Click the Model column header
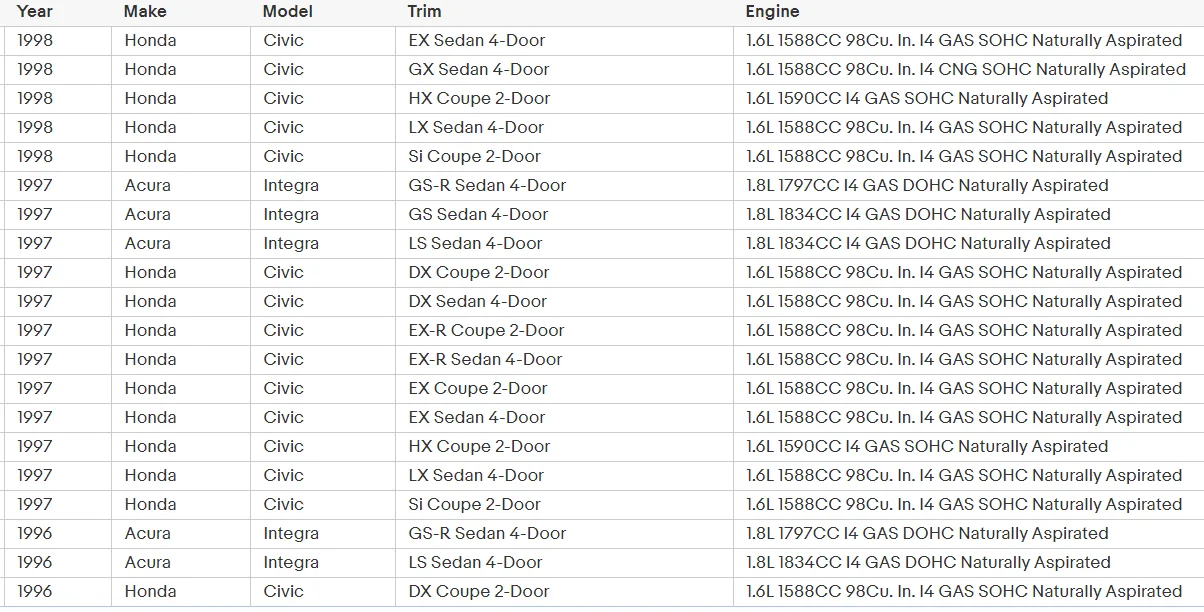This screenshot has width=1204, height=612. [x=287, y=12]
